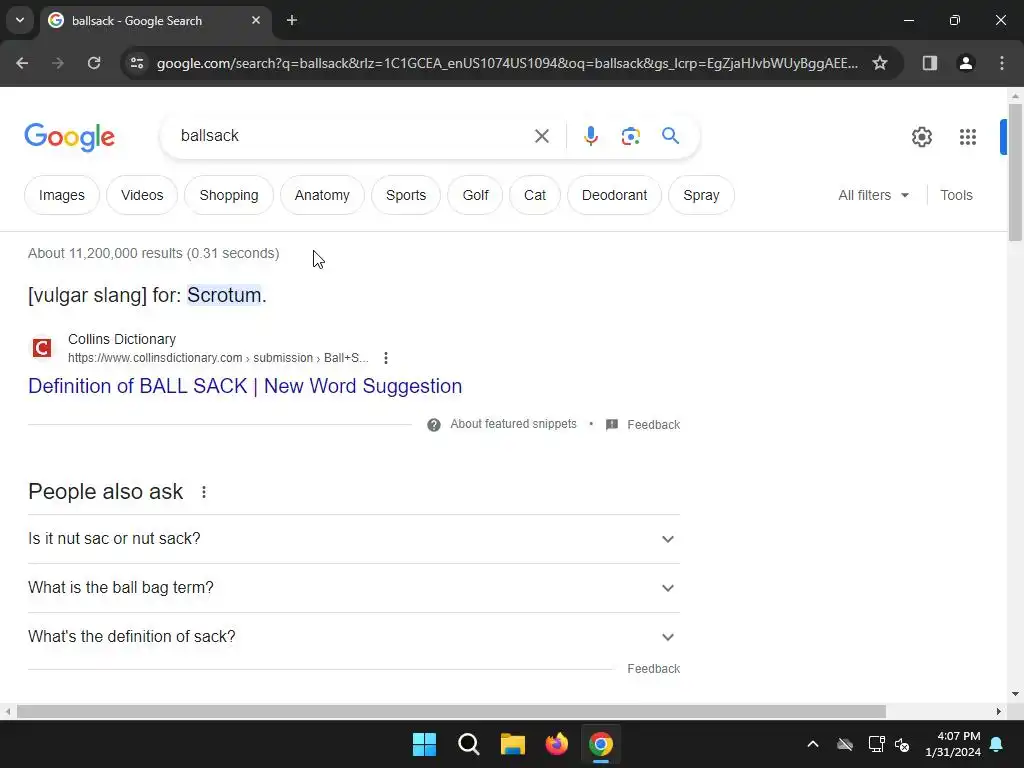Open search Tools
Screen dimensions: 1024x768
click(956, 195)
